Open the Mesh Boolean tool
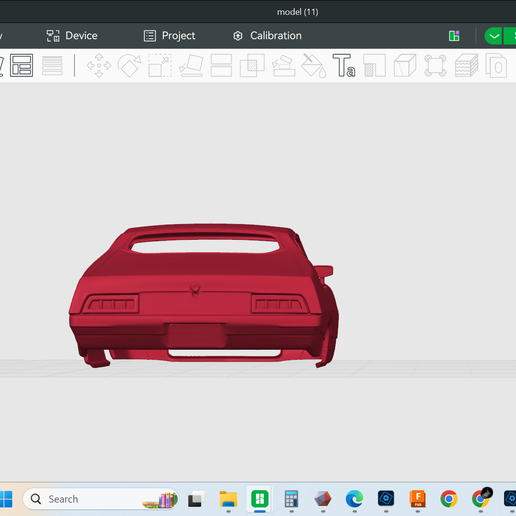 pyautogui.click(x=252, y=65)
